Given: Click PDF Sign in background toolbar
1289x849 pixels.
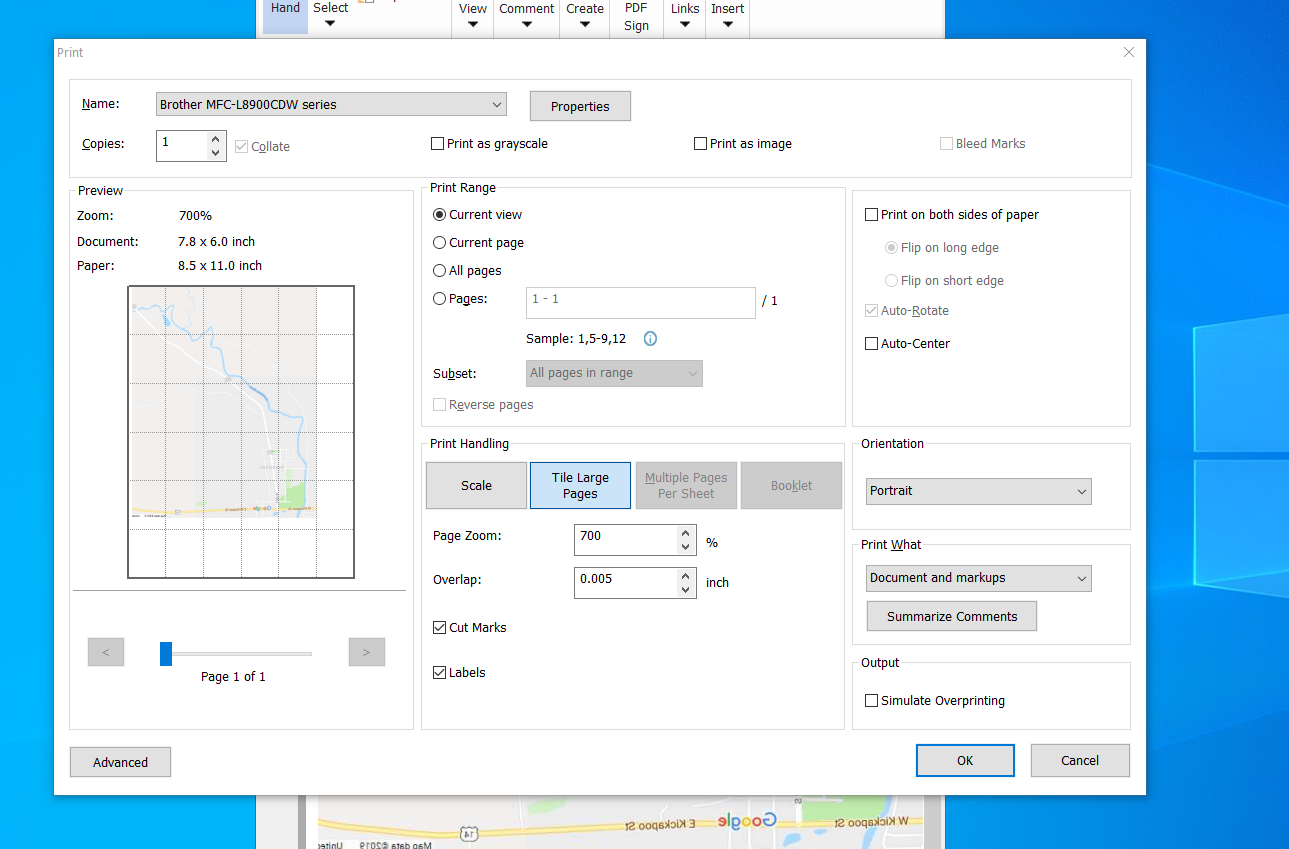Looking at the screenshot, I should click(637, 17).
